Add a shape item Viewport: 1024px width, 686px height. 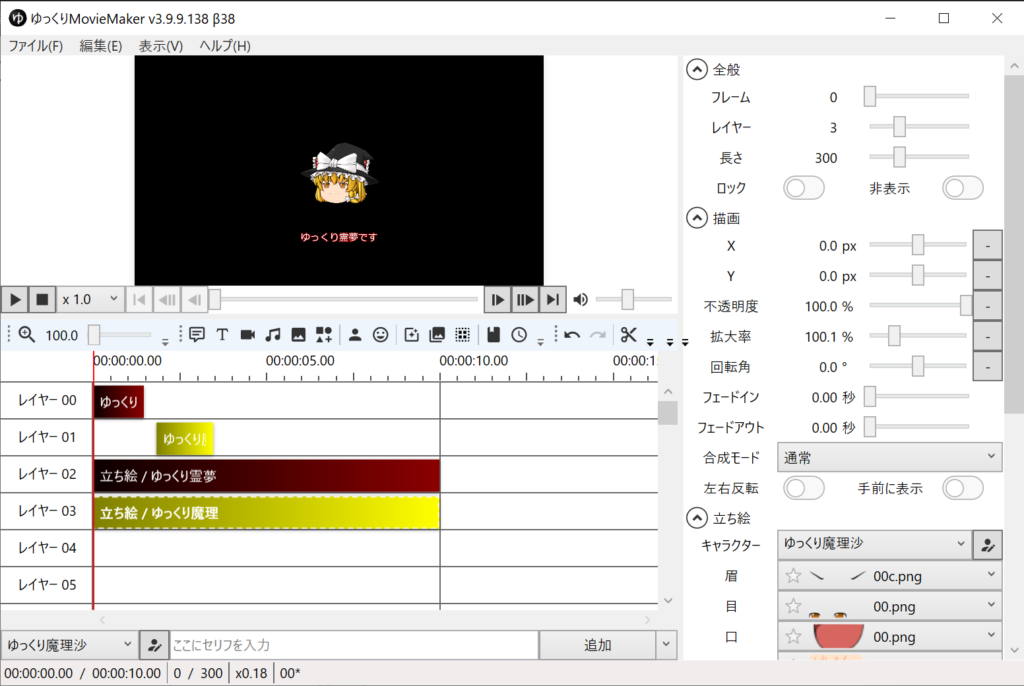pos(324,335)
